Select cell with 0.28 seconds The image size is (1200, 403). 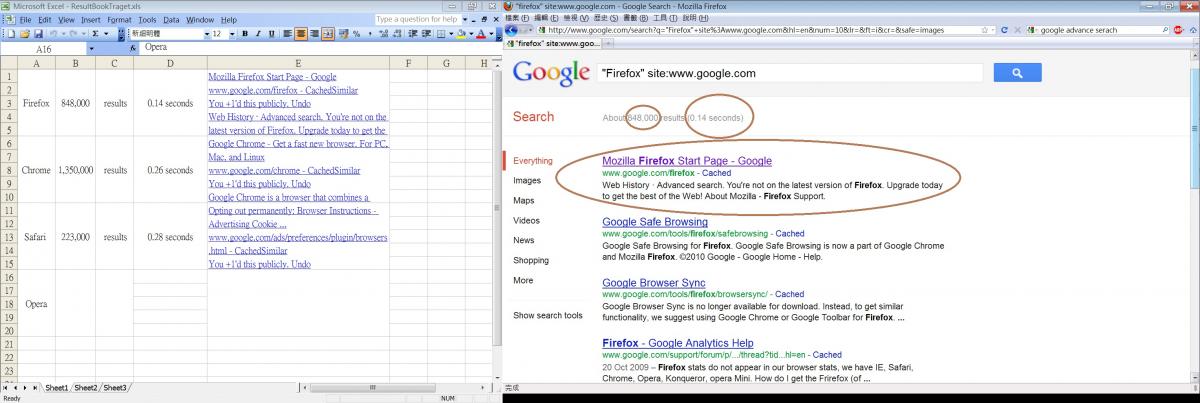click(170, 237)
